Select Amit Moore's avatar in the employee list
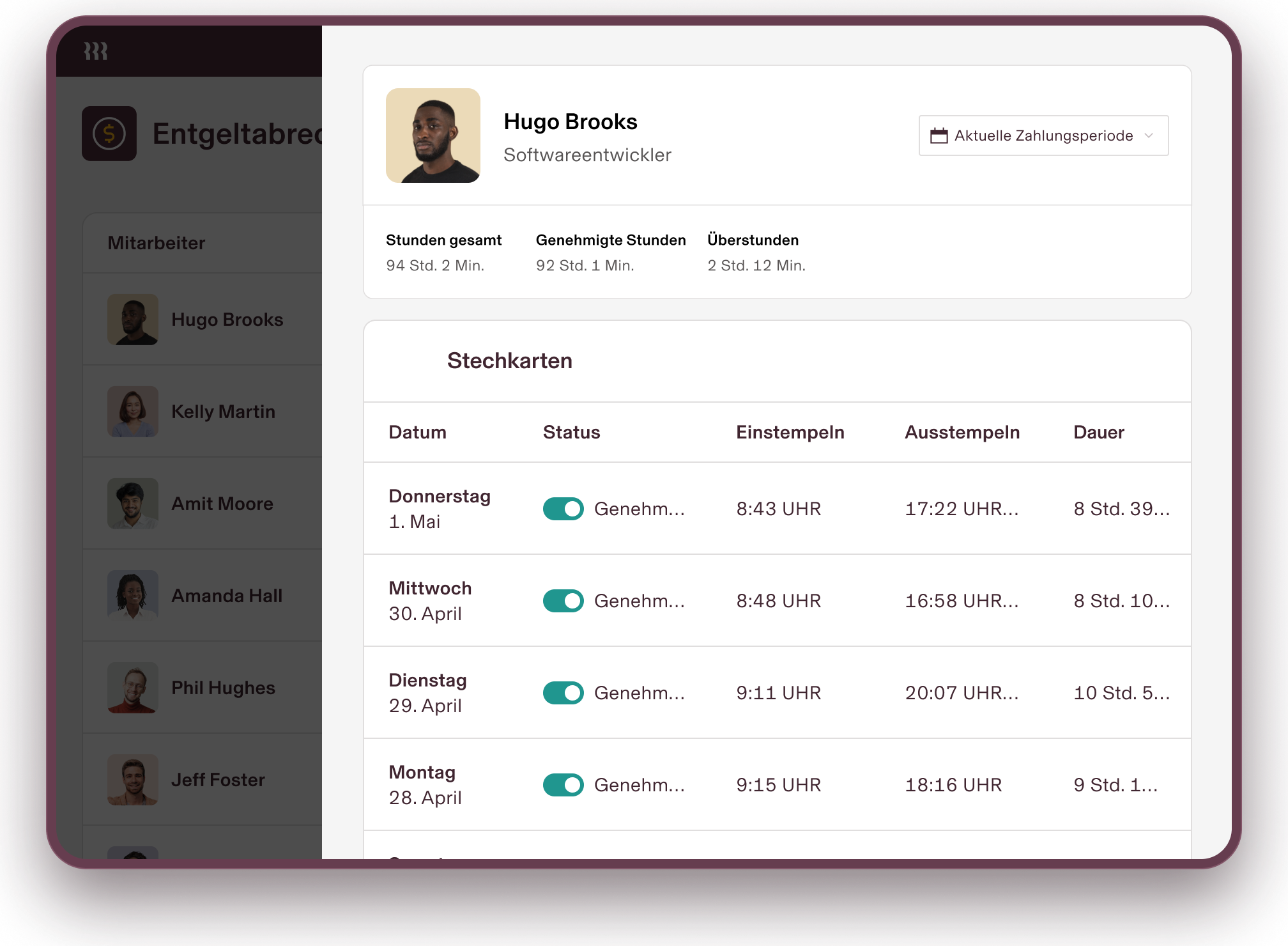The image size is (1288, 946). tap(133, 504)
